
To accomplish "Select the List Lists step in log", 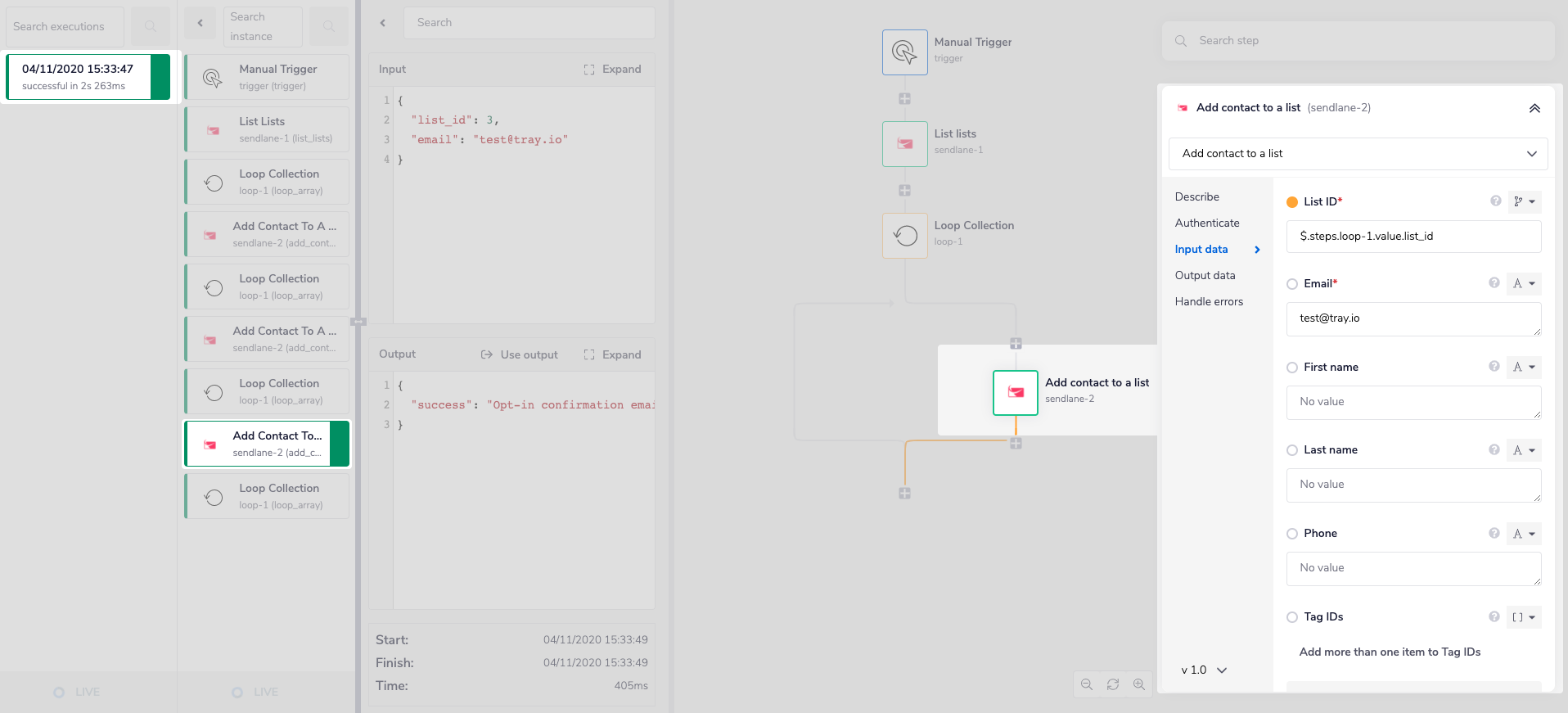I will (268, 129).
